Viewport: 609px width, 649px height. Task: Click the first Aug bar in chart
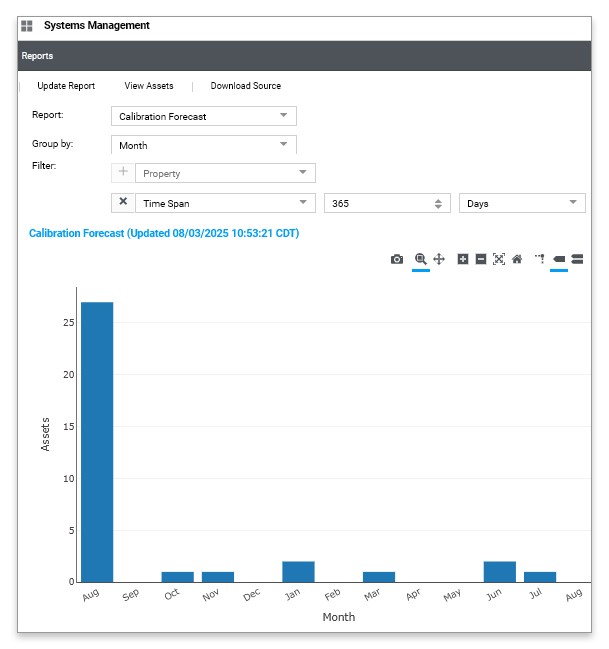click(x=97, y=442)
